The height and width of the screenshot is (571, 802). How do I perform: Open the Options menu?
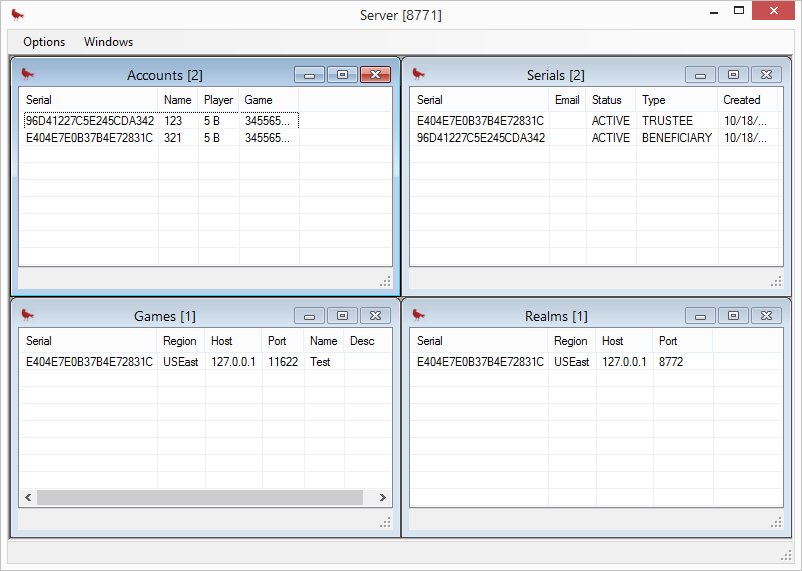pos(44,42)
